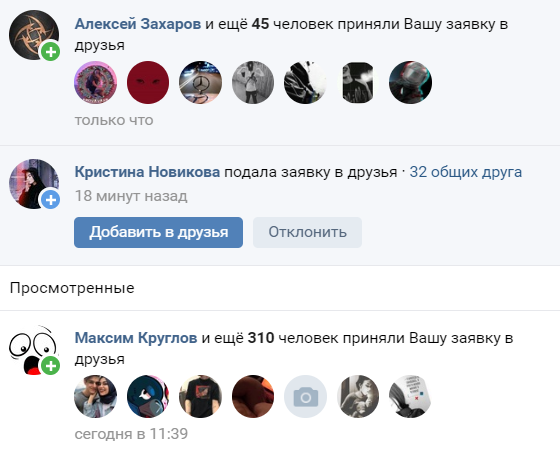Open Кристина Новикова name link

147,172
